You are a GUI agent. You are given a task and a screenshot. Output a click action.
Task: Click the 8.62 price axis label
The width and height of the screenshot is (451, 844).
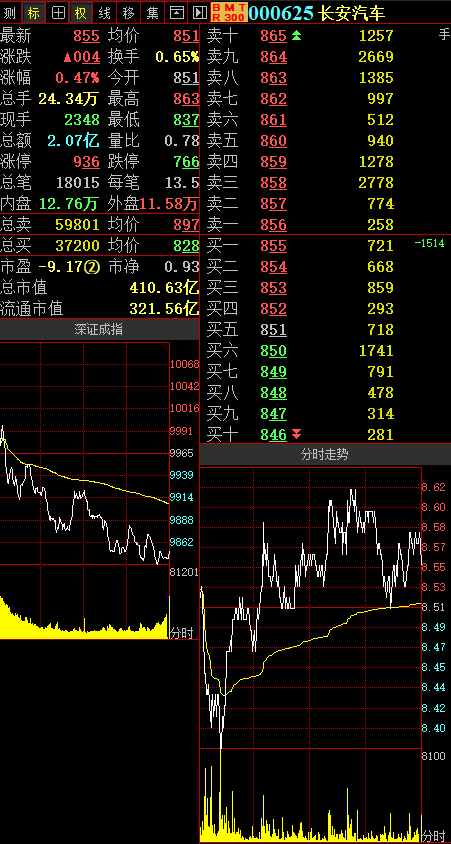click(433, 488)
